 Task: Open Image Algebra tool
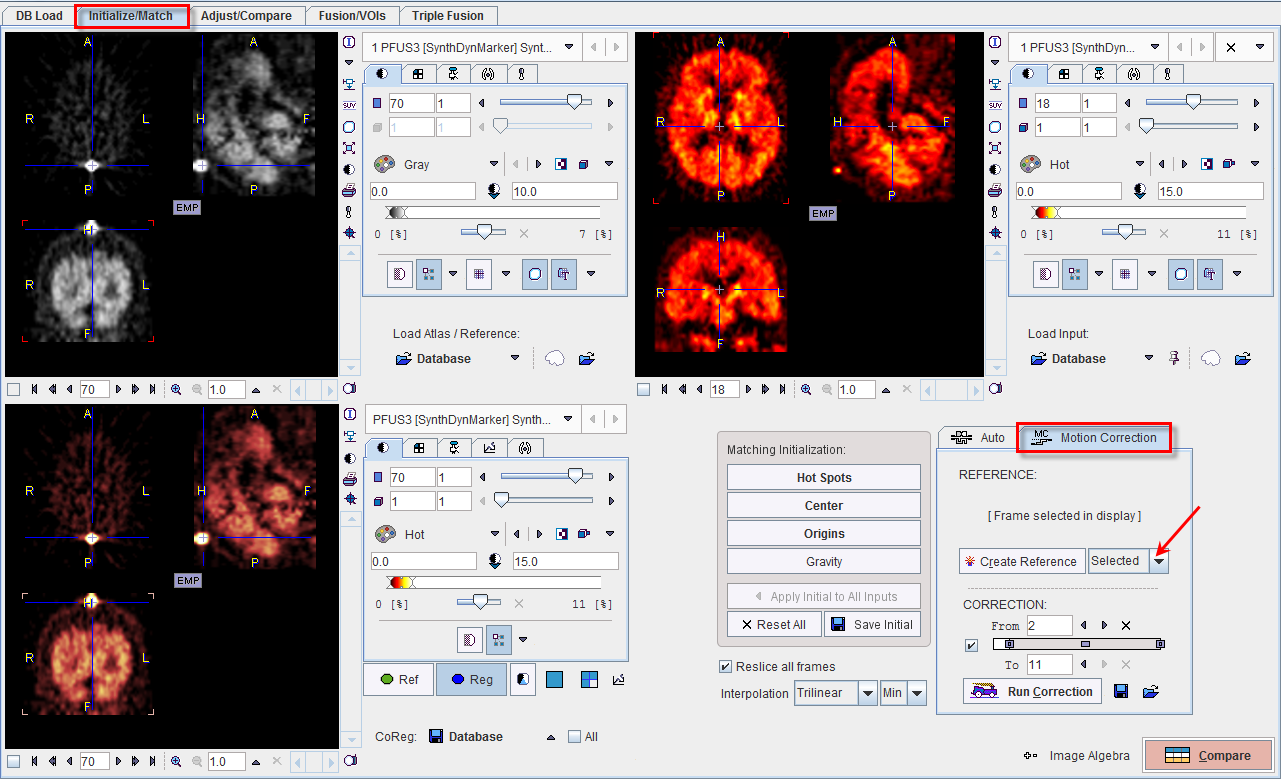pos(1076,756)
